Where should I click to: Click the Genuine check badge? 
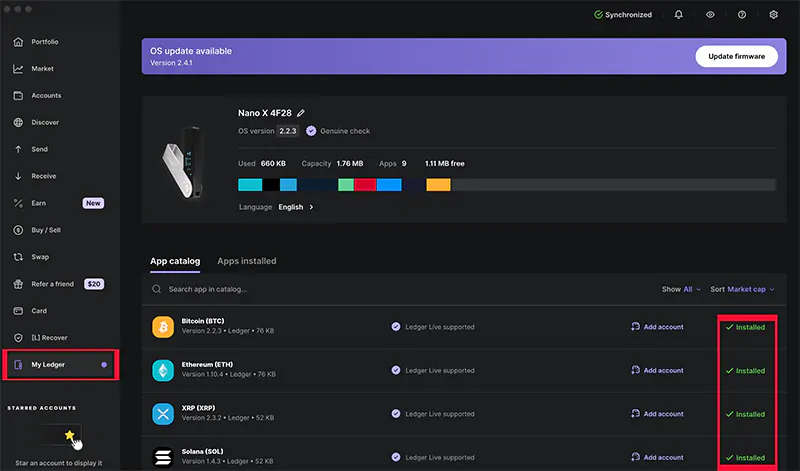(338, 131)
